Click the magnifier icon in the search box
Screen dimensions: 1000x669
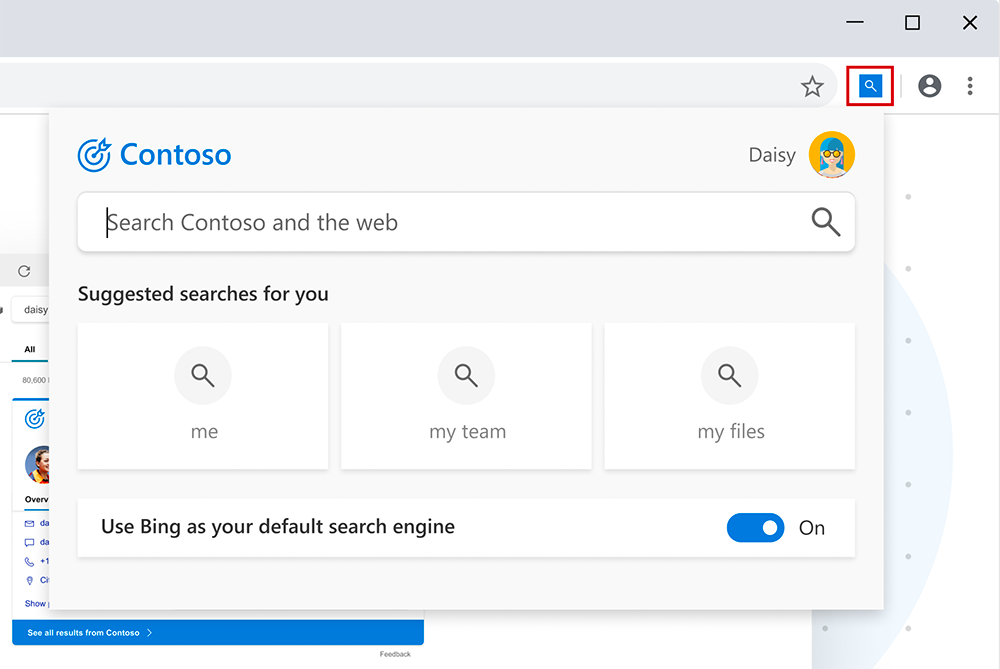[x=825, y=222]
